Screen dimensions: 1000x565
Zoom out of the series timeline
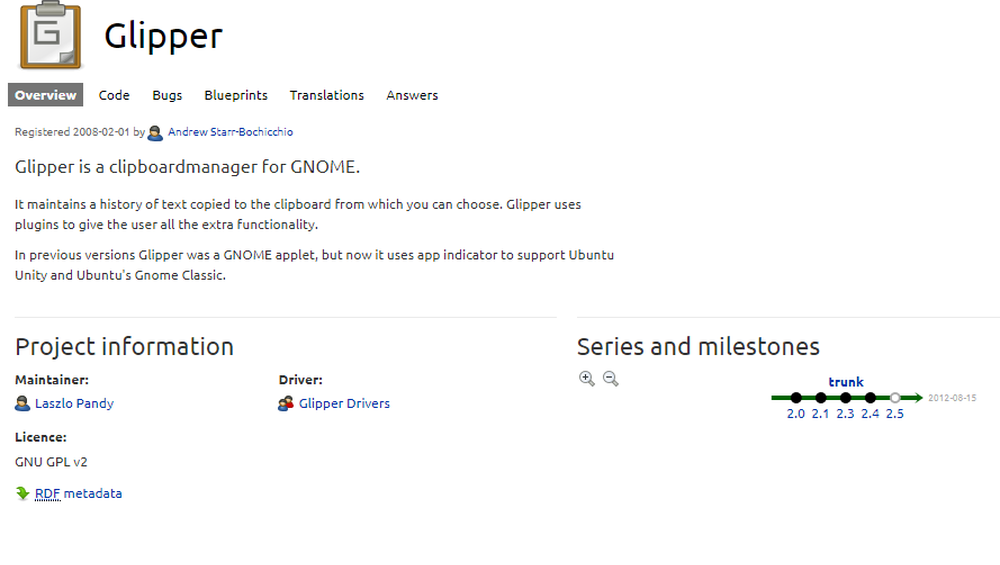[x=610, y=379]
